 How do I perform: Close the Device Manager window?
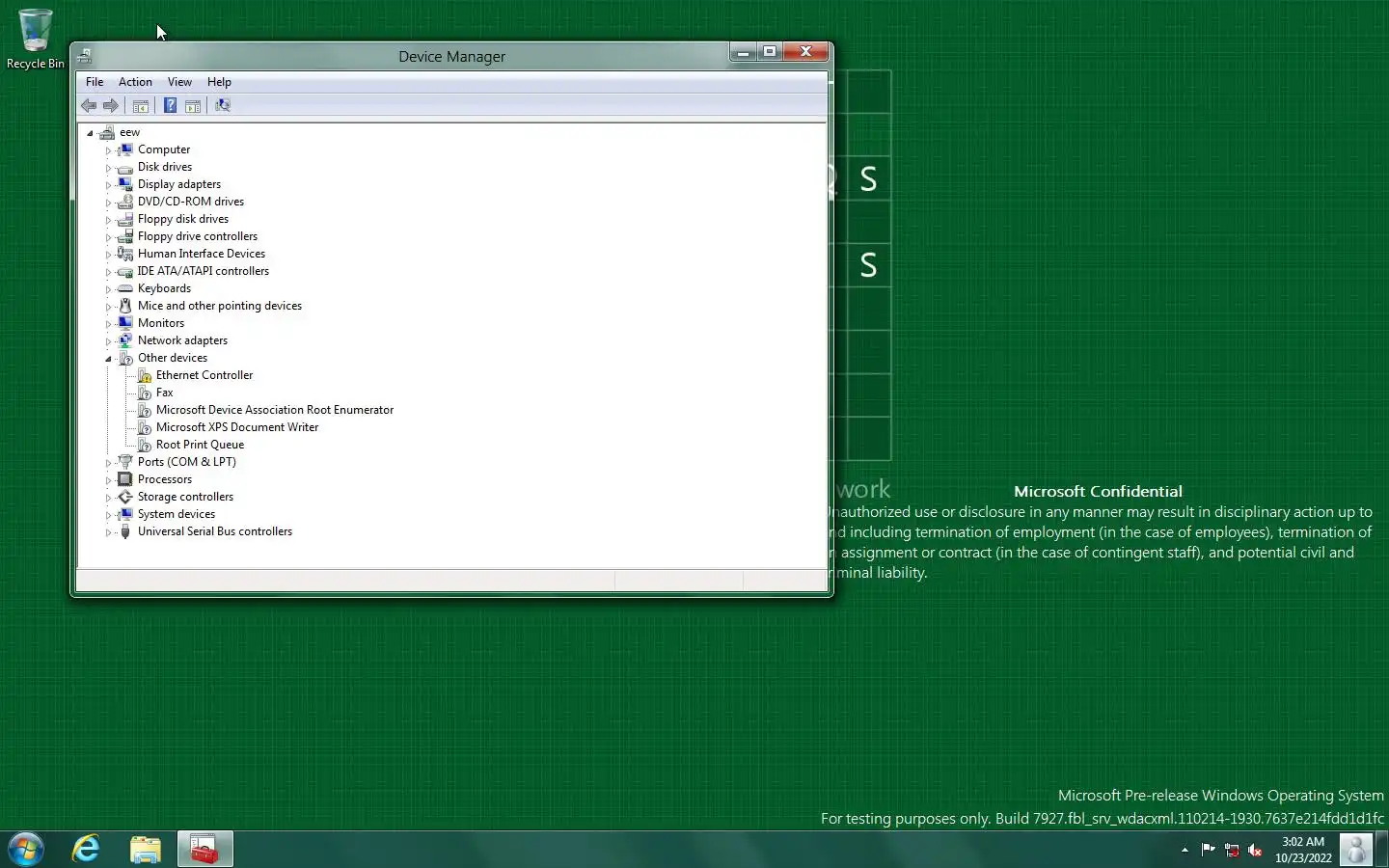(x=806, y=52)
